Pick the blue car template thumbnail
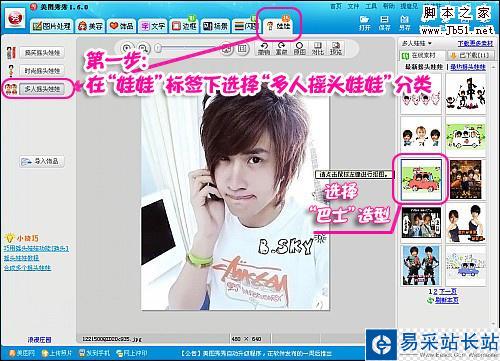500x361 pixels. [x=466, y=266]
